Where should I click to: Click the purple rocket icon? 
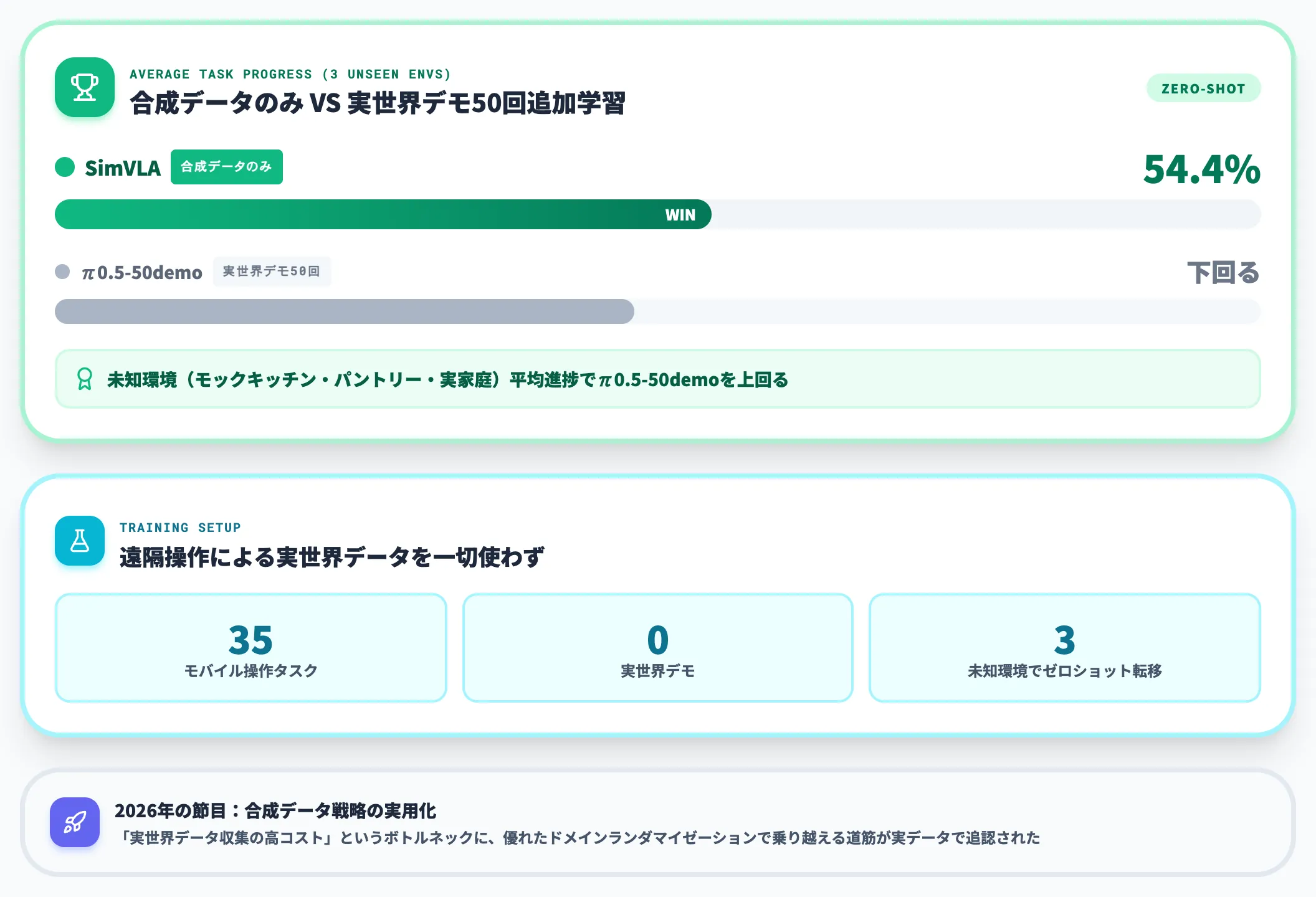click(75, 822)
